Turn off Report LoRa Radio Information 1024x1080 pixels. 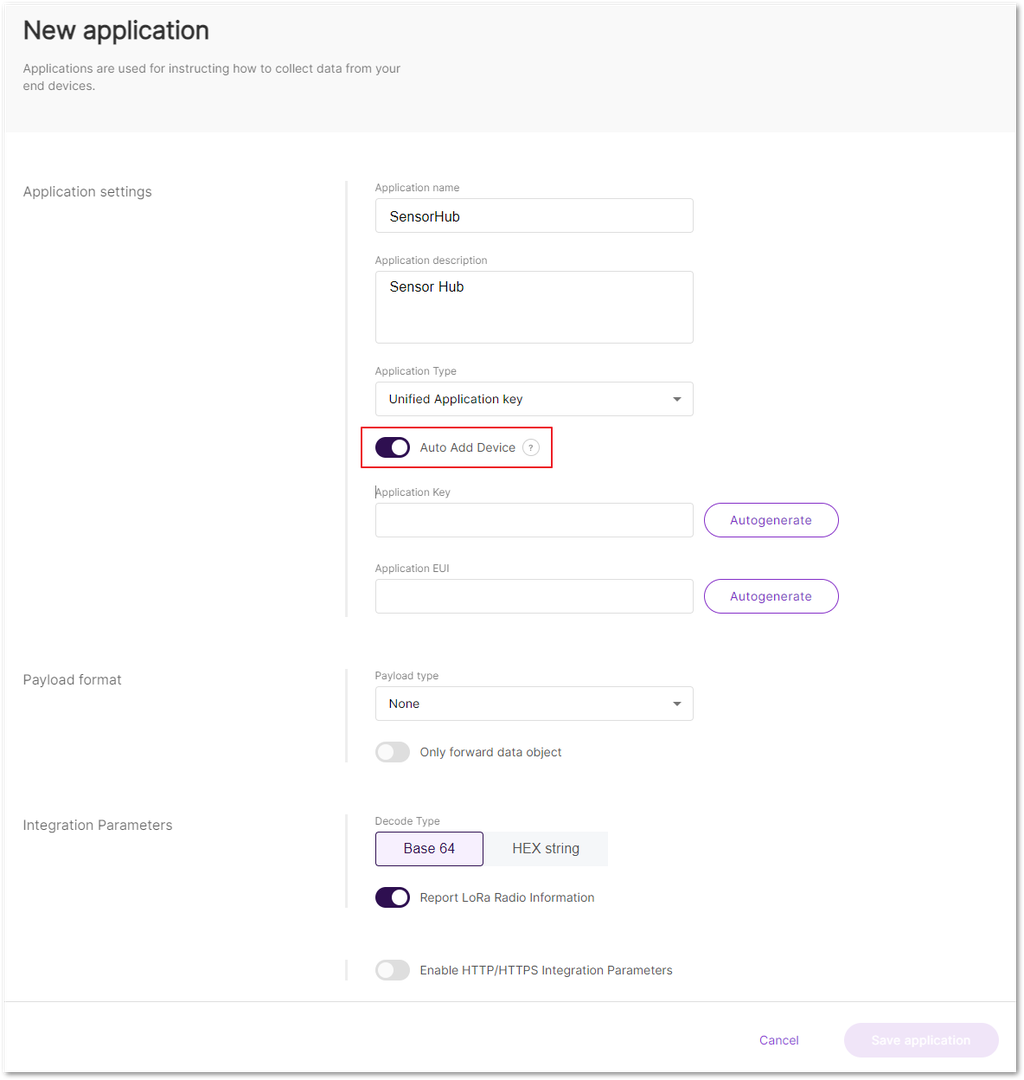[x=393, y=897]
